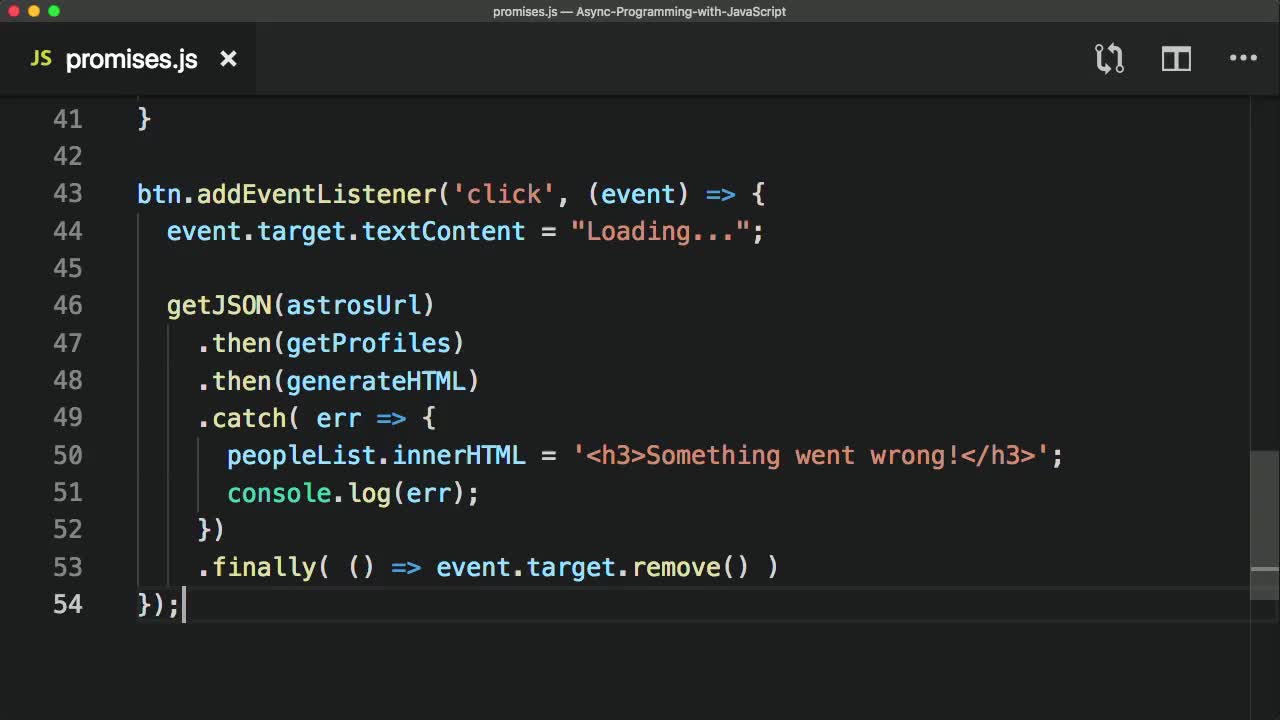Open the More Actions ellipsis menu
The width and height of the screenshot is (1280, 720).
pos(1243,59)
